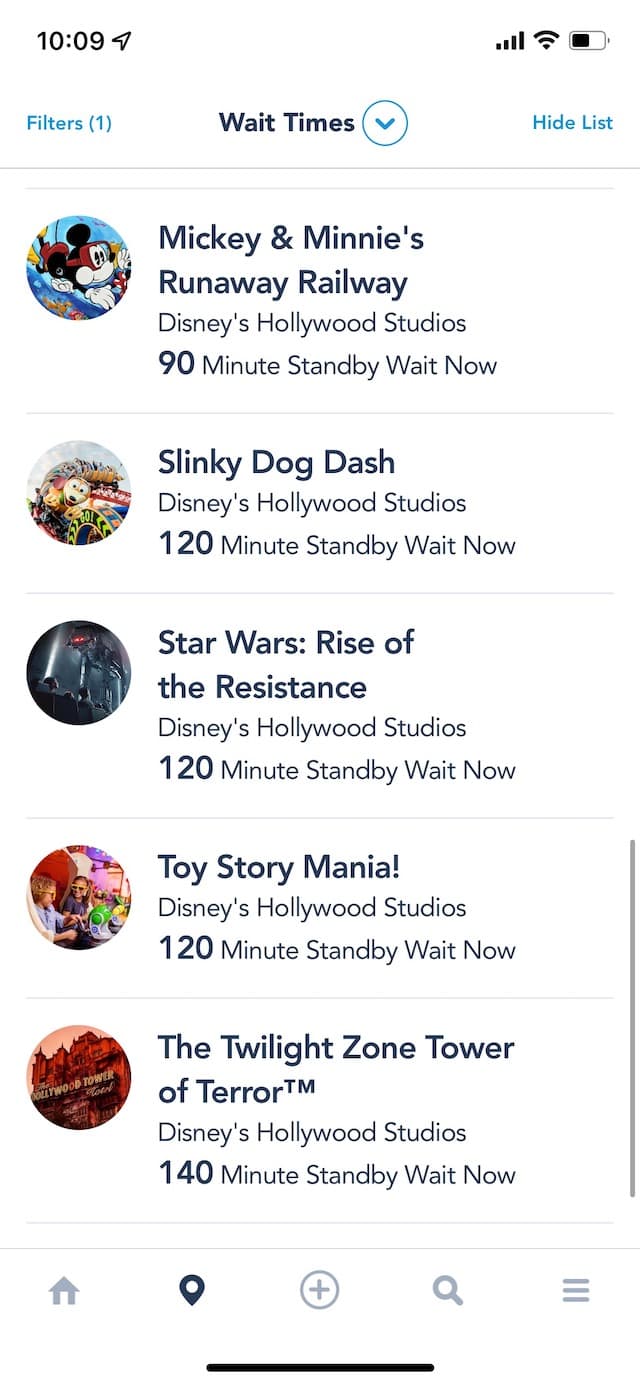Open the map location pin tab
The width and height of the screenshot is (640, 1385).
(191, 1290)
